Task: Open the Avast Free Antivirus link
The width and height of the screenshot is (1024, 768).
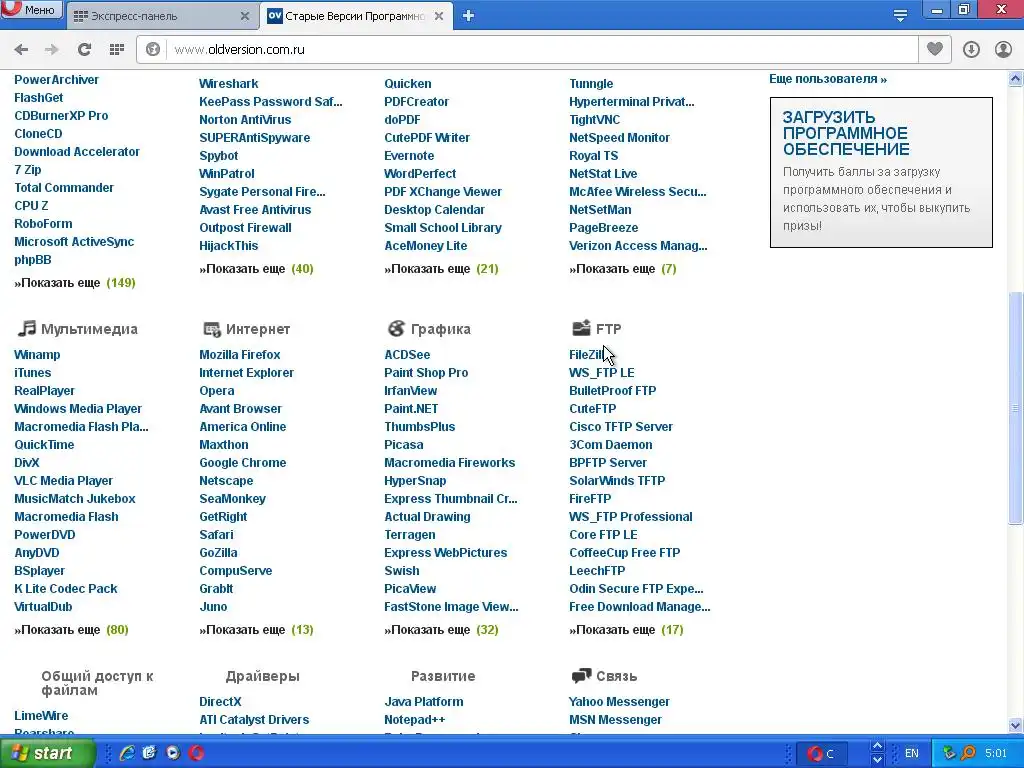Action: (x=255, y=210)
